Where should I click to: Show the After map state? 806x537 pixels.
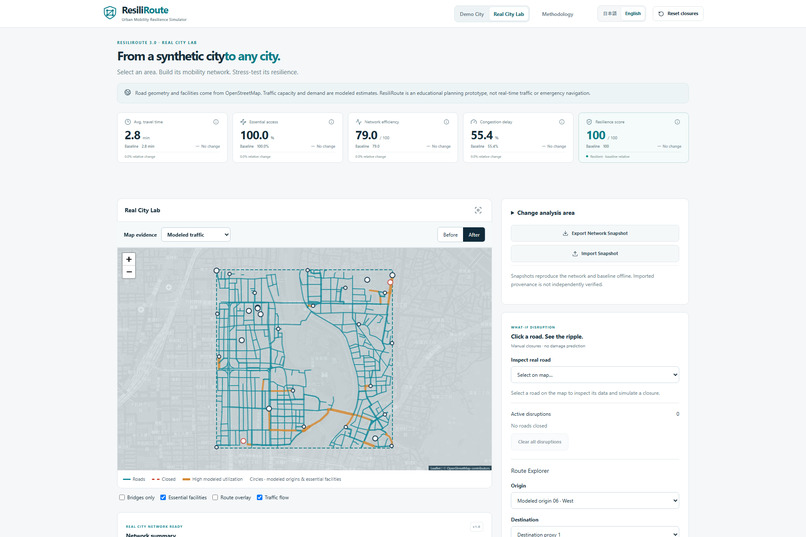pos(474,235)
